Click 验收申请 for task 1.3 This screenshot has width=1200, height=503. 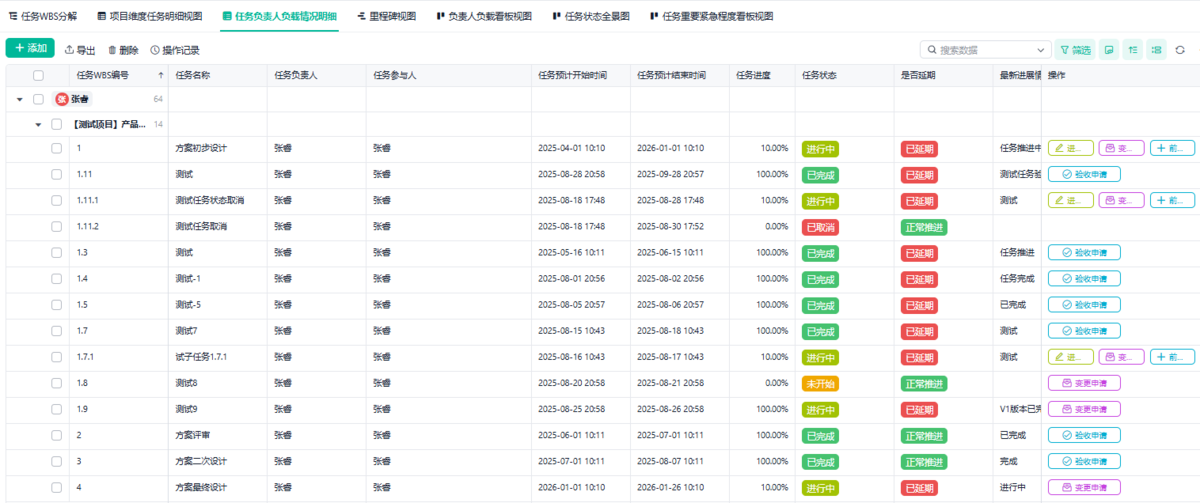coord(1084,252)
